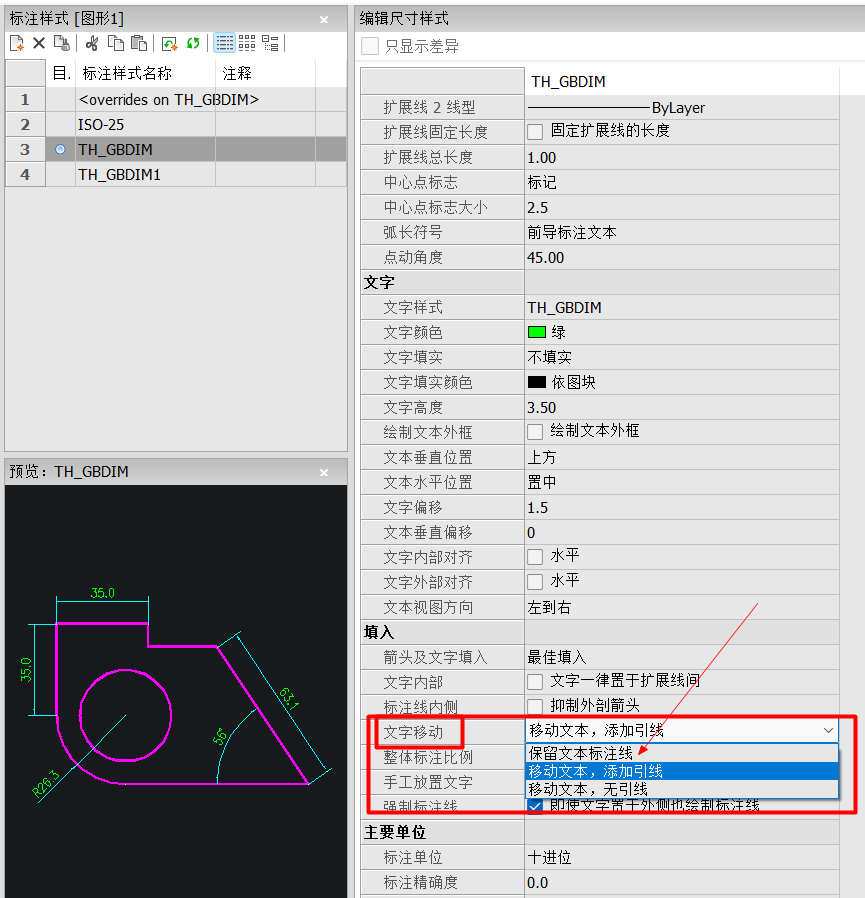Check 固定扩展线的长度 option
The width and height of the screenshot is (865, 898).
535,132
